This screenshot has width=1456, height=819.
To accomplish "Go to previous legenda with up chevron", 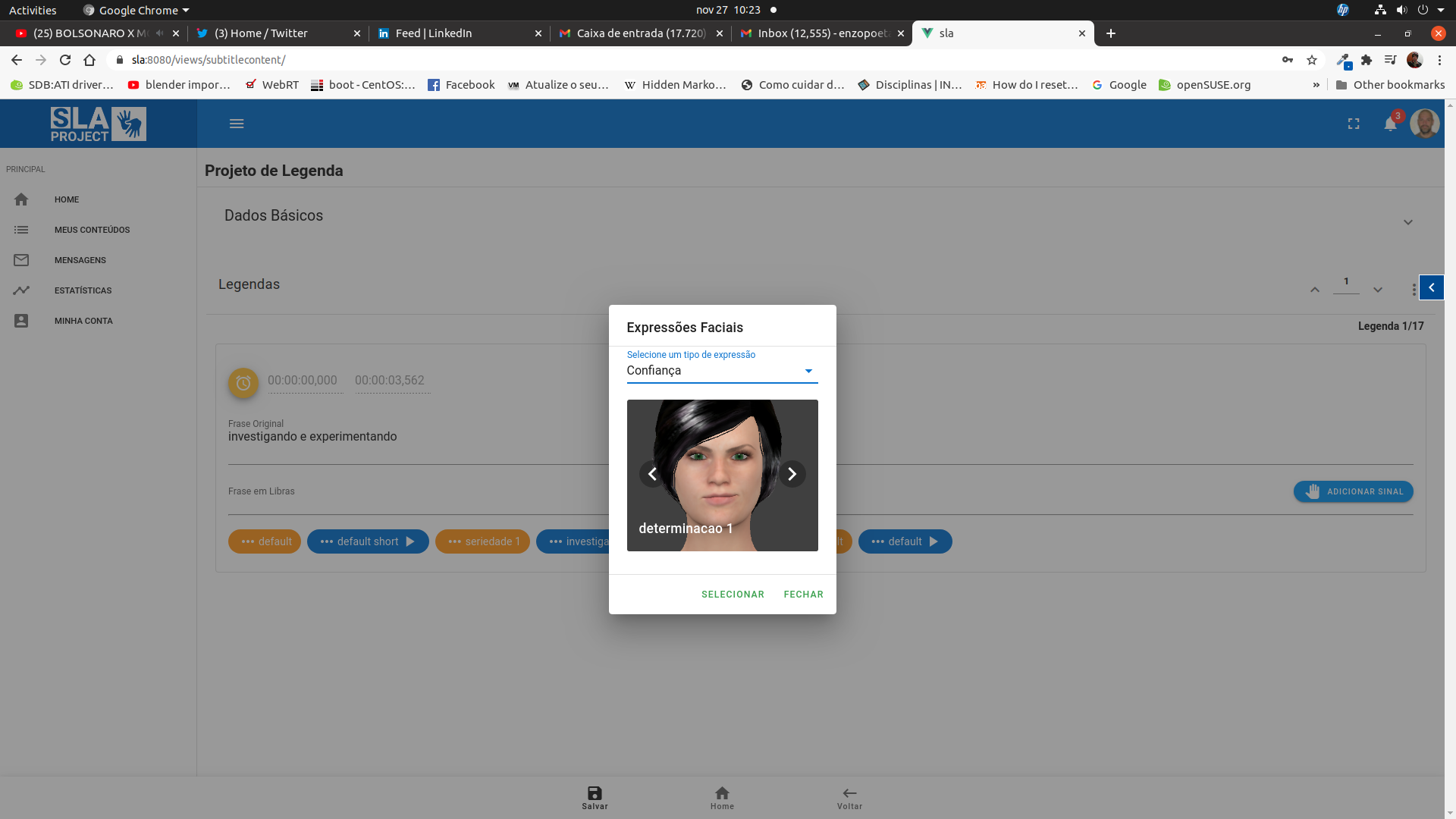I will click(x=1315, y=290).
